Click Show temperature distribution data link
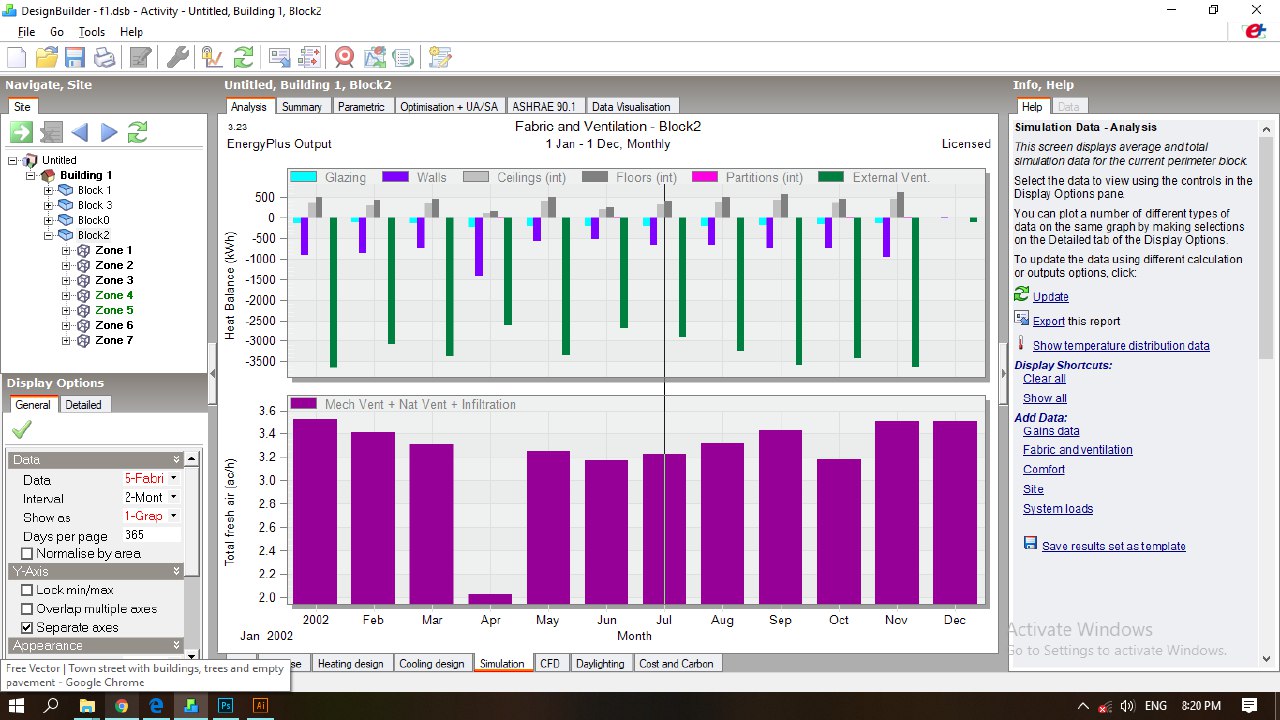The height and width of the screenshot is (720, 1280). [1121, 346]
